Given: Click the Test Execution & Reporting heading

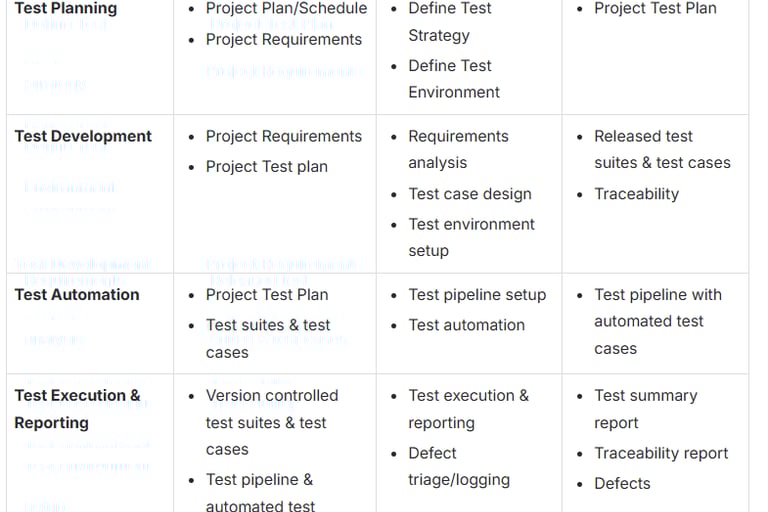Looking at the screenshot, I should tap(77, 408).
